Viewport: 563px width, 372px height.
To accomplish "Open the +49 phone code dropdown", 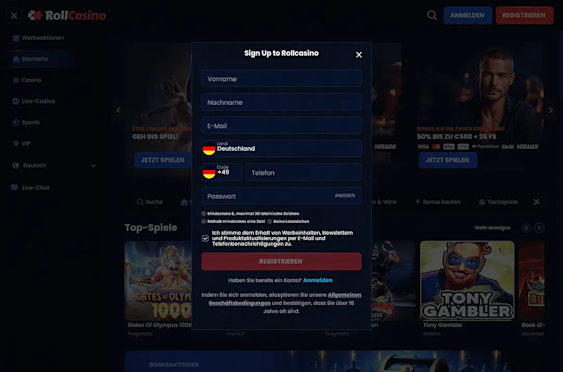I will [x=222, y=173].
